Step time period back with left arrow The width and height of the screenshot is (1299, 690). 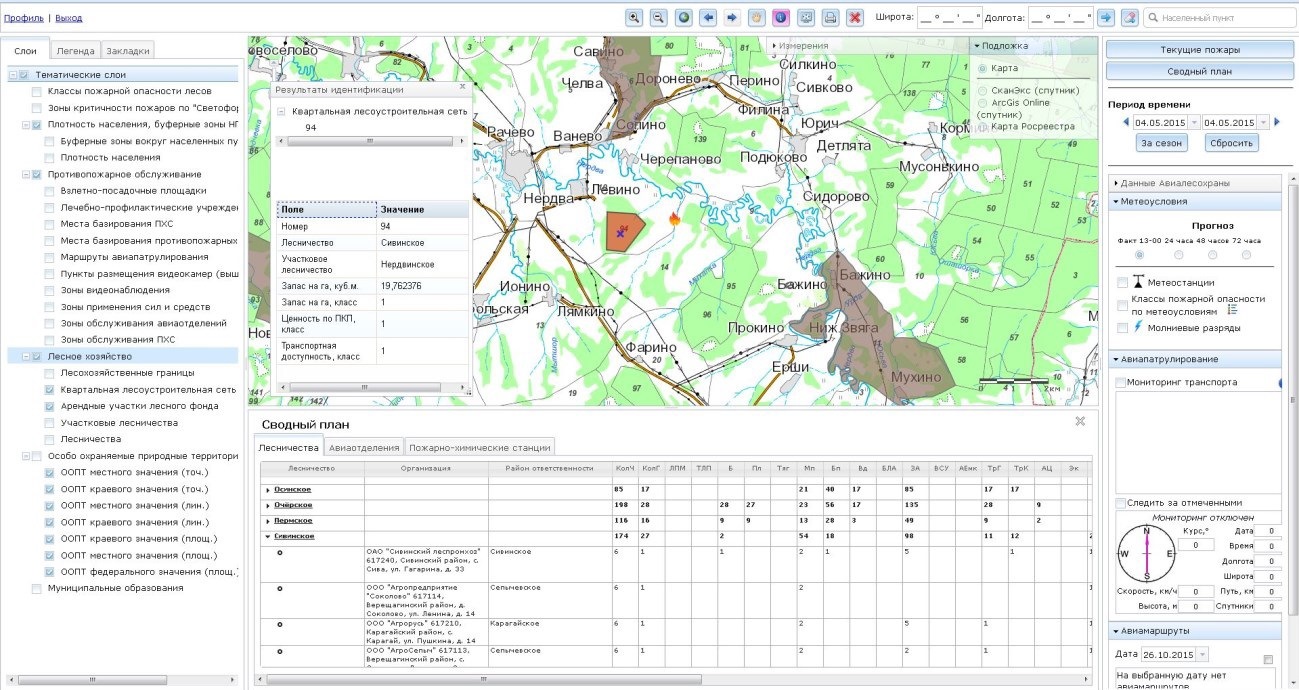point(1125,122)
